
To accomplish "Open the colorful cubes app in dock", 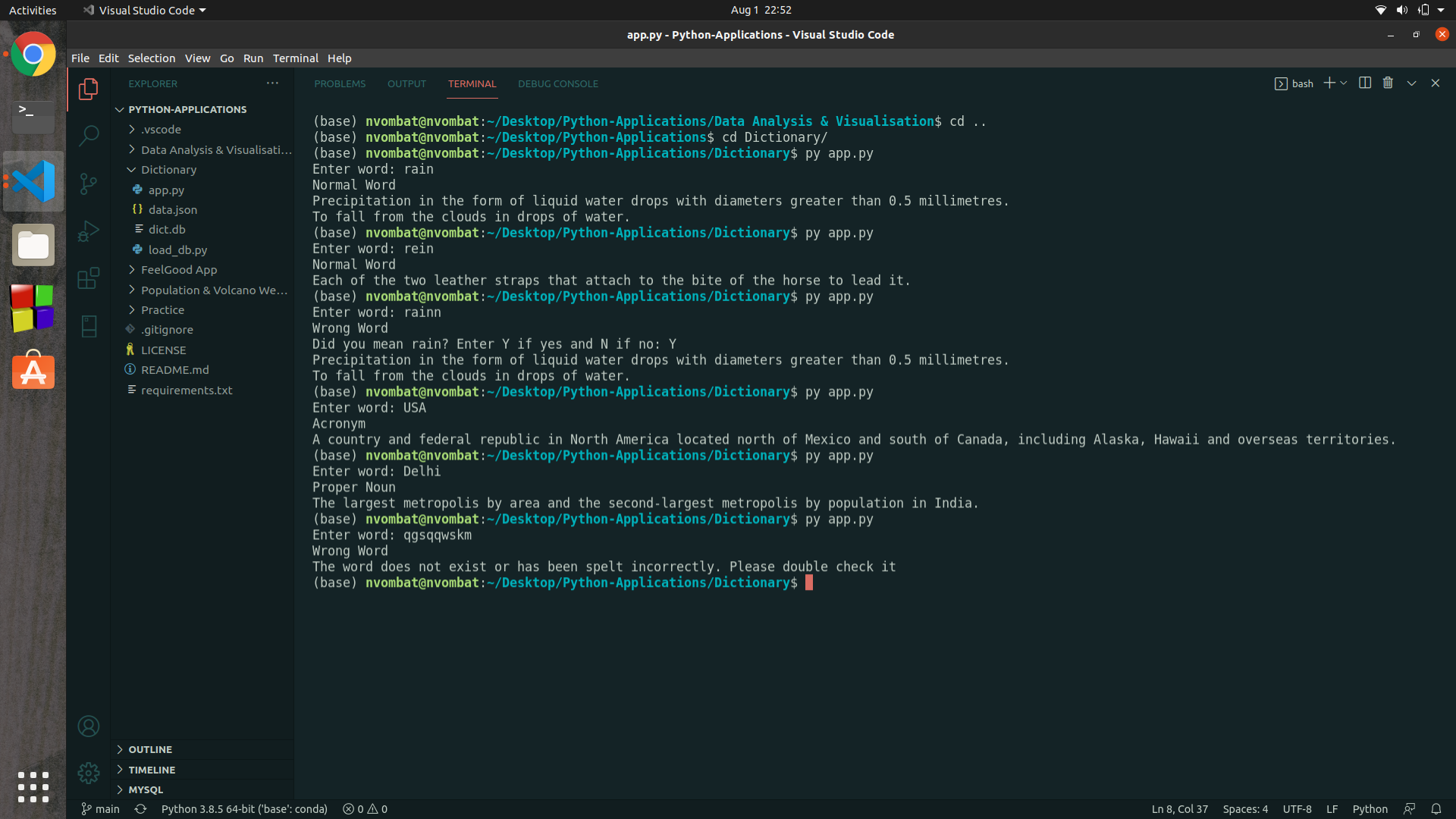I will tap(33, 308).
